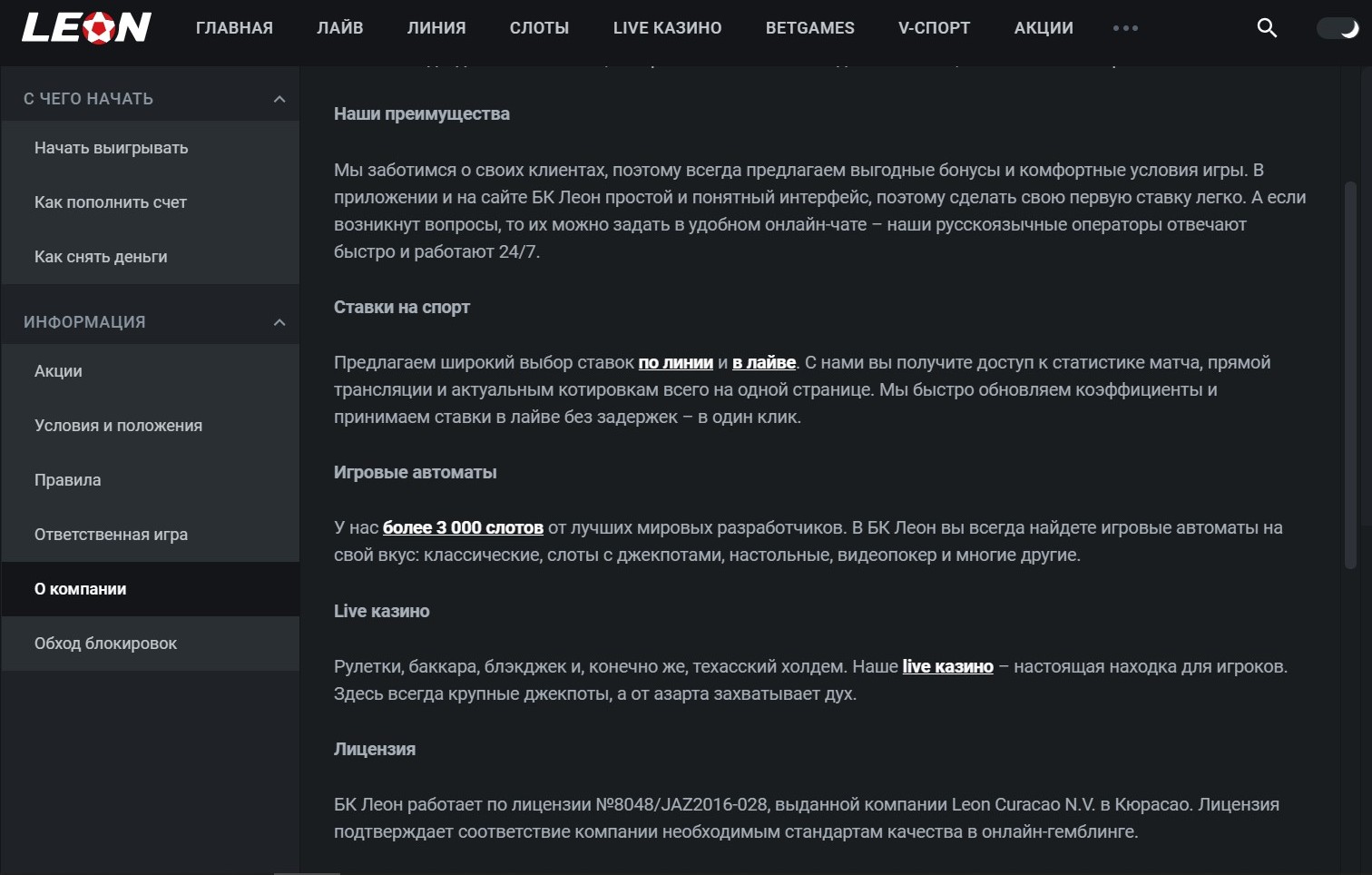The width and height of the screenshot is (1372, 875).
Task: Open Ответственная игра page
Action: click(151, 535)
